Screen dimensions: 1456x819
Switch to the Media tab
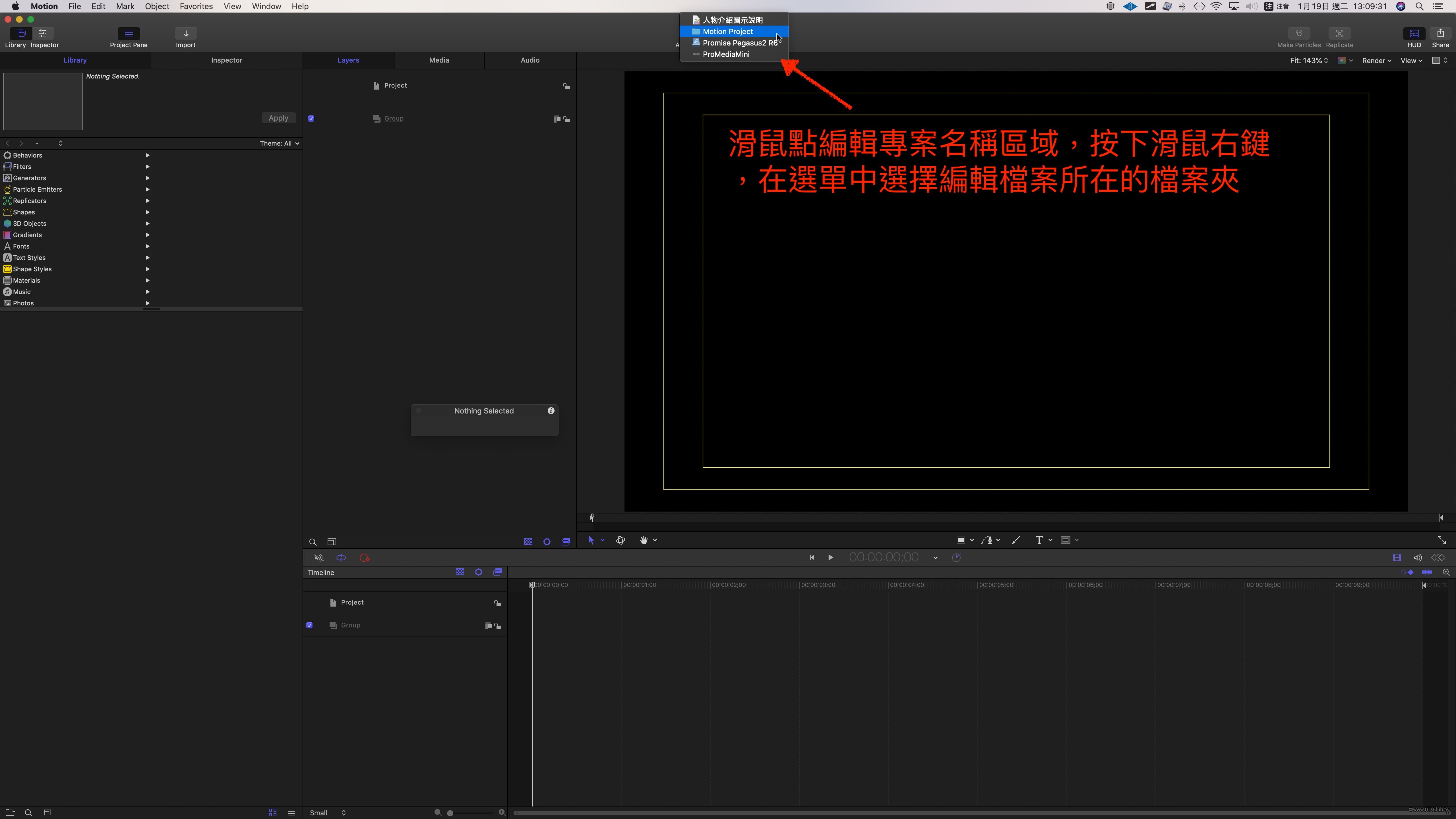coord(439,60)
